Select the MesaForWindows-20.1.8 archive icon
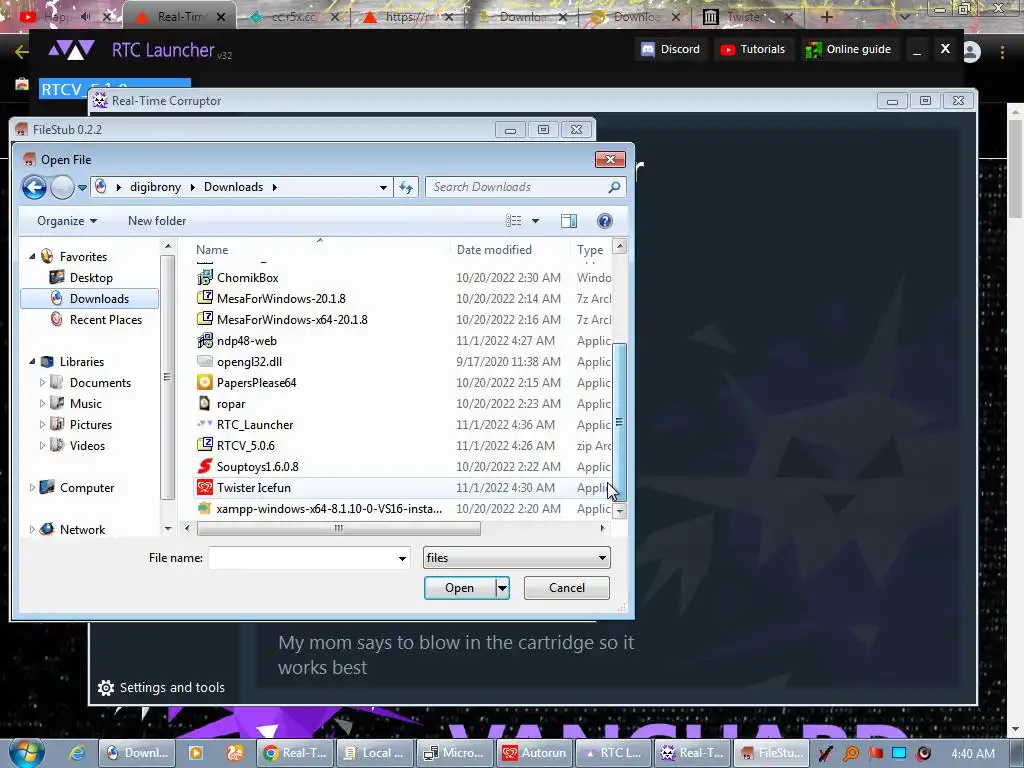This screenshot has width=1024, height=768. point(205,298)
